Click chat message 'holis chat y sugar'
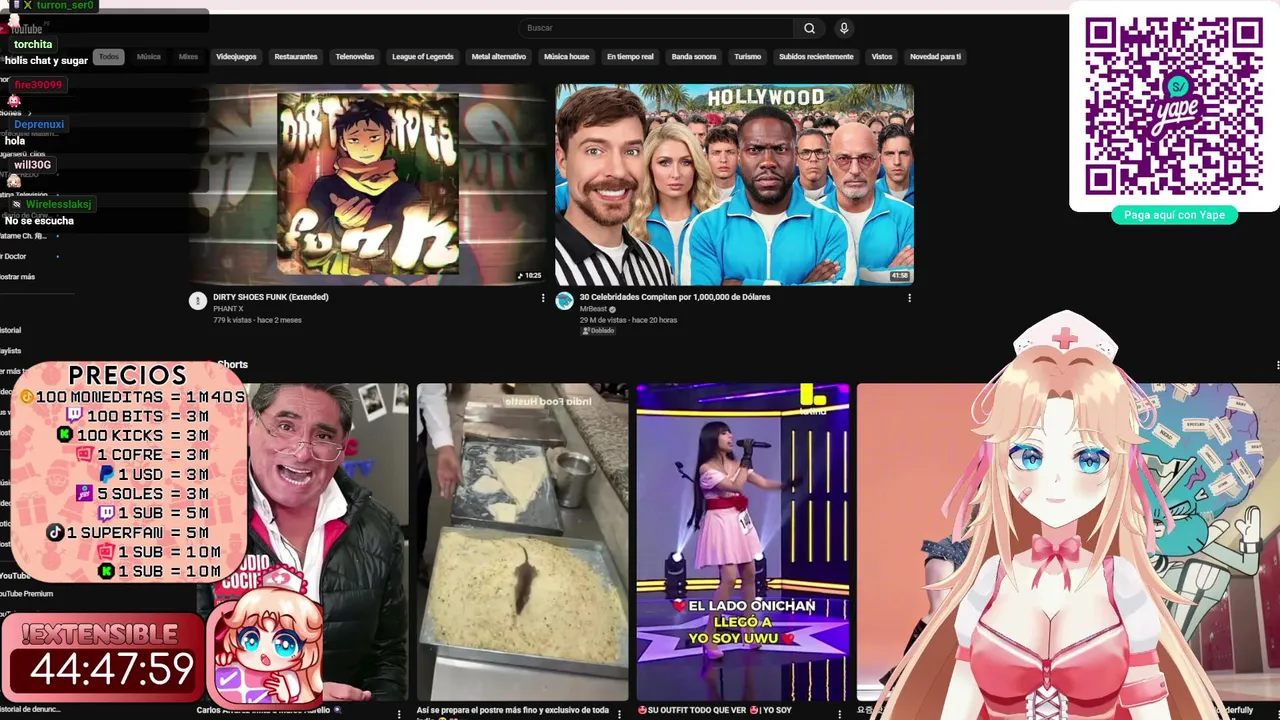This screenshot has height=720, width=1280. (46, 61)
